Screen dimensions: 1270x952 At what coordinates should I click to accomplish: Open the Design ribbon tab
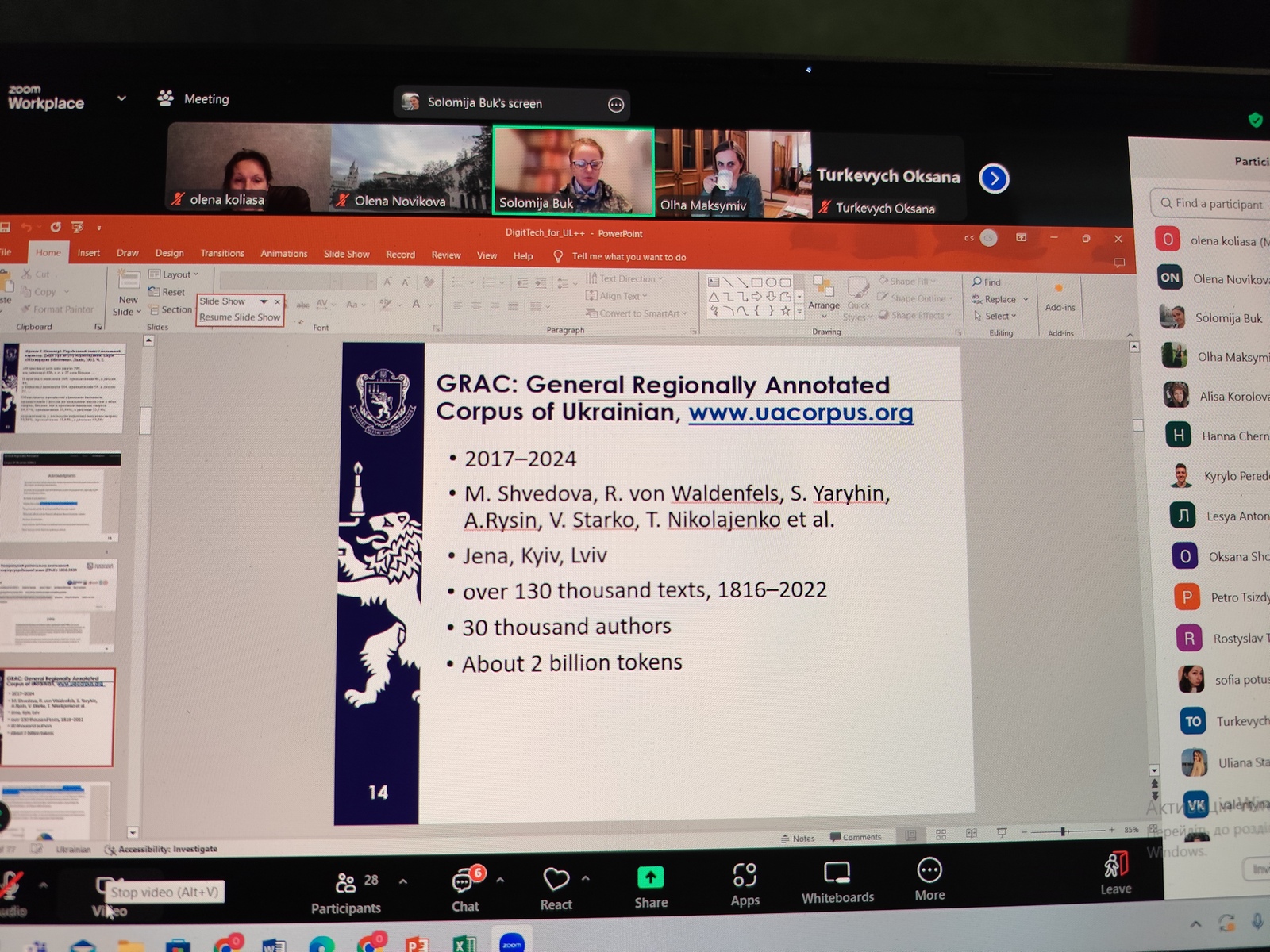[x=169, y=253]
